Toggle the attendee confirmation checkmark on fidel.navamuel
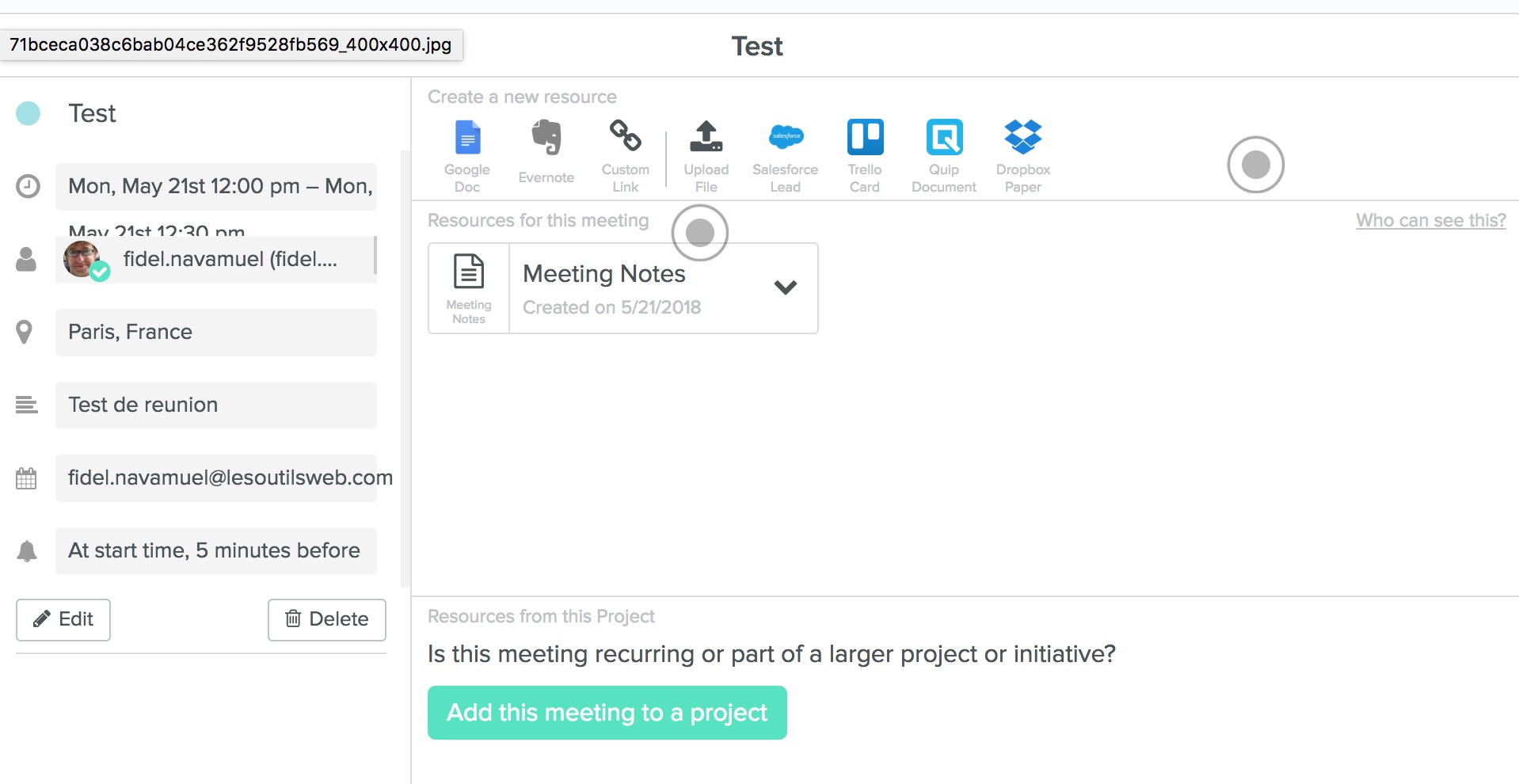This screenshot has width=1519, height=784. [100, 272]
